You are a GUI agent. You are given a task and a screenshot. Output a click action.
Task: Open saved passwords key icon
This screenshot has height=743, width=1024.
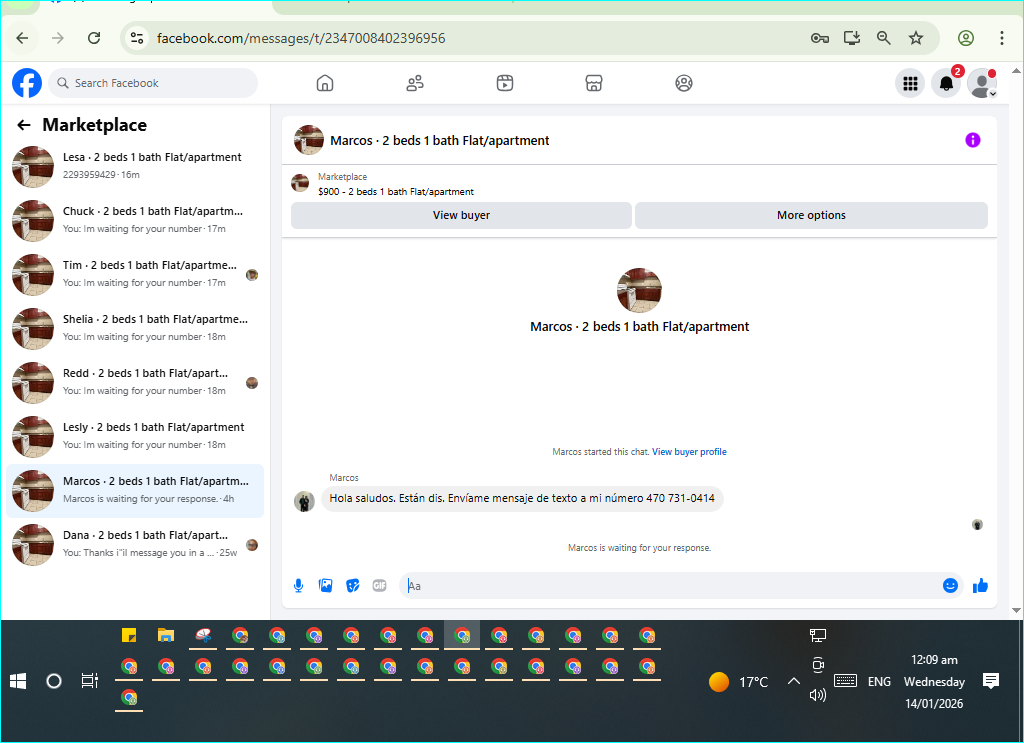coord(820,38)
